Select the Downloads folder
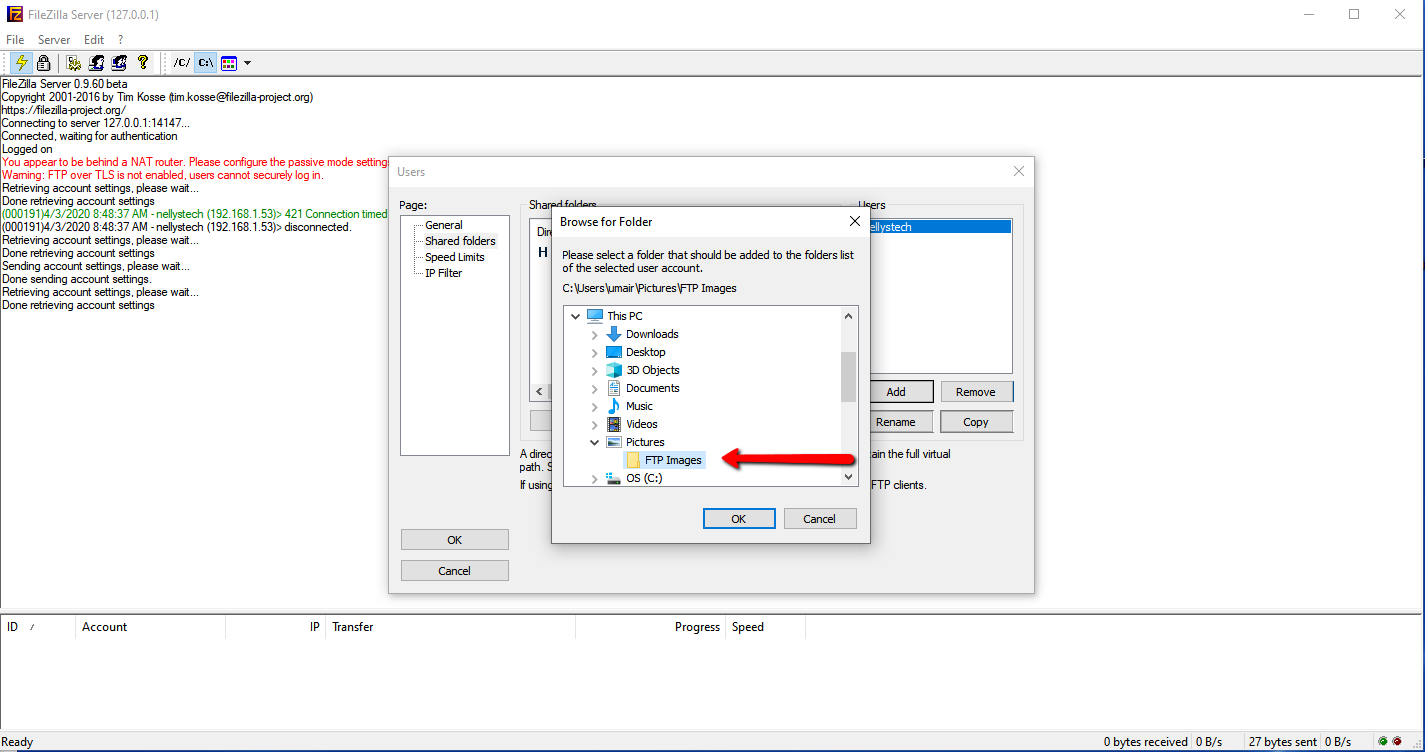 coord(652,334)
